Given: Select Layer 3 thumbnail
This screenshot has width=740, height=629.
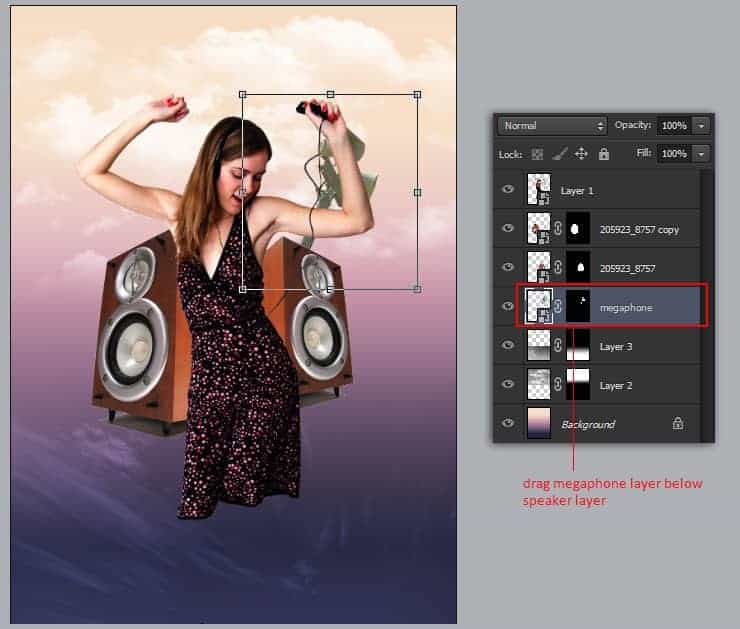Looking at the screenshot, I should pyautogui.click(x=538, y=345).
